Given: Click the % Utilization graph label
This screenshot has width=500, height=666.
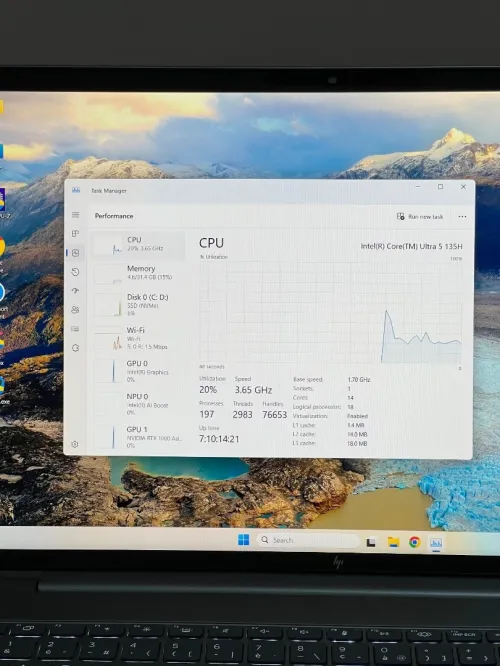Looking at the screenshot, I should click(x=214, y=257).
